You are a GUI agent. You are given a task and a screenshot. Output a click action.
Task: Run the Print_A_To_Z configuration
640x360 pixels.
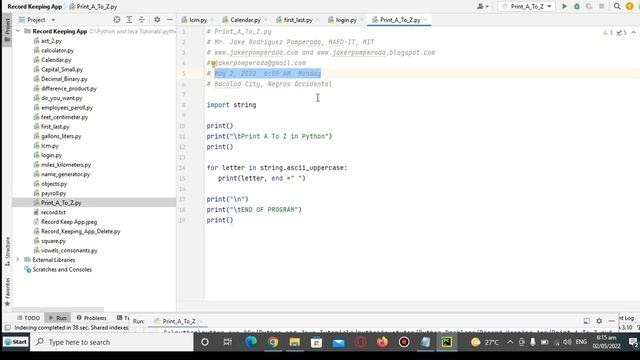(564, 7)
